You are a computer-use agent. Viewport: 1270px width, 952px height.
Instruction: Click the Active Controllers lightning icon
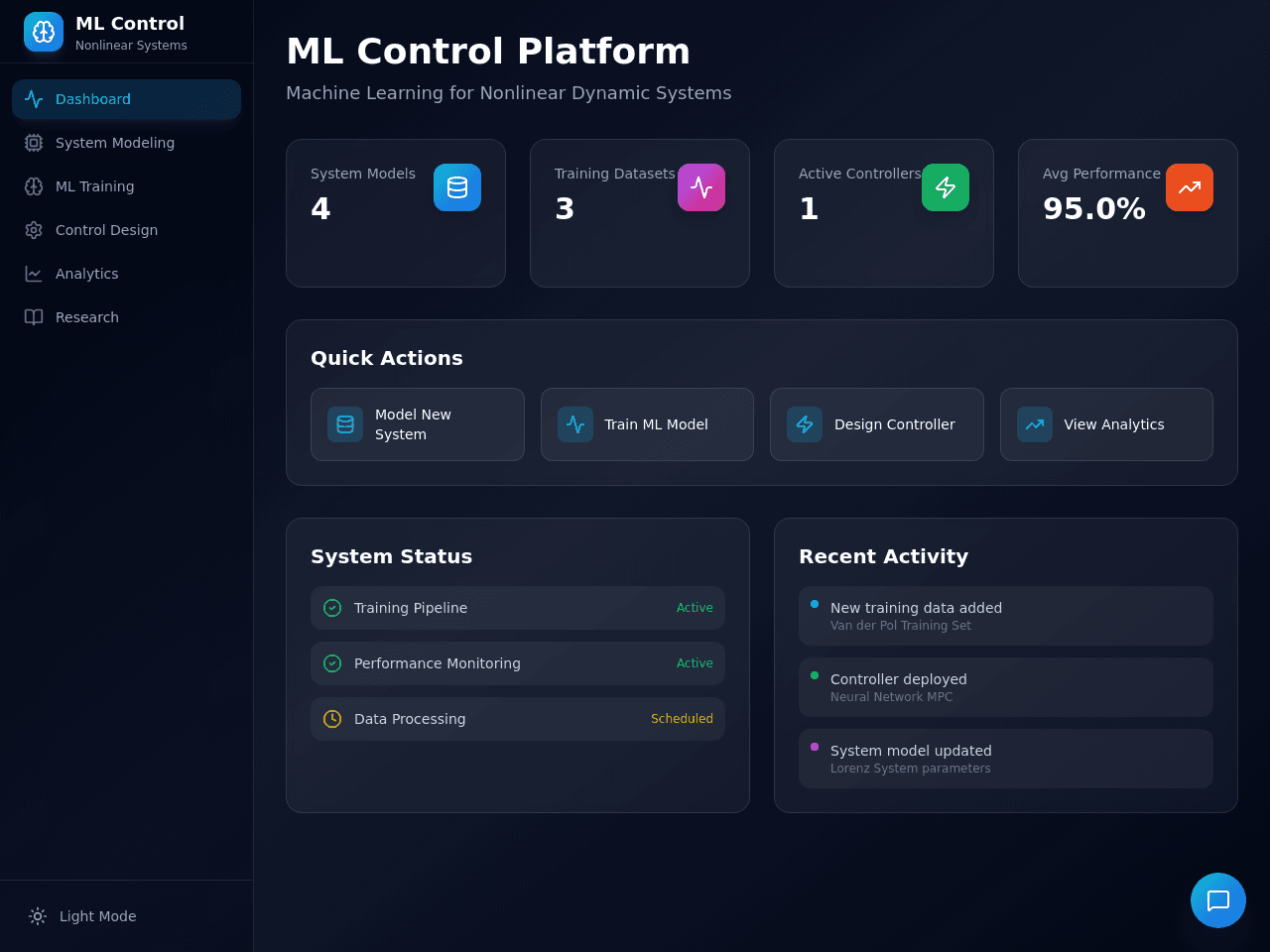[x=946, y=187]
